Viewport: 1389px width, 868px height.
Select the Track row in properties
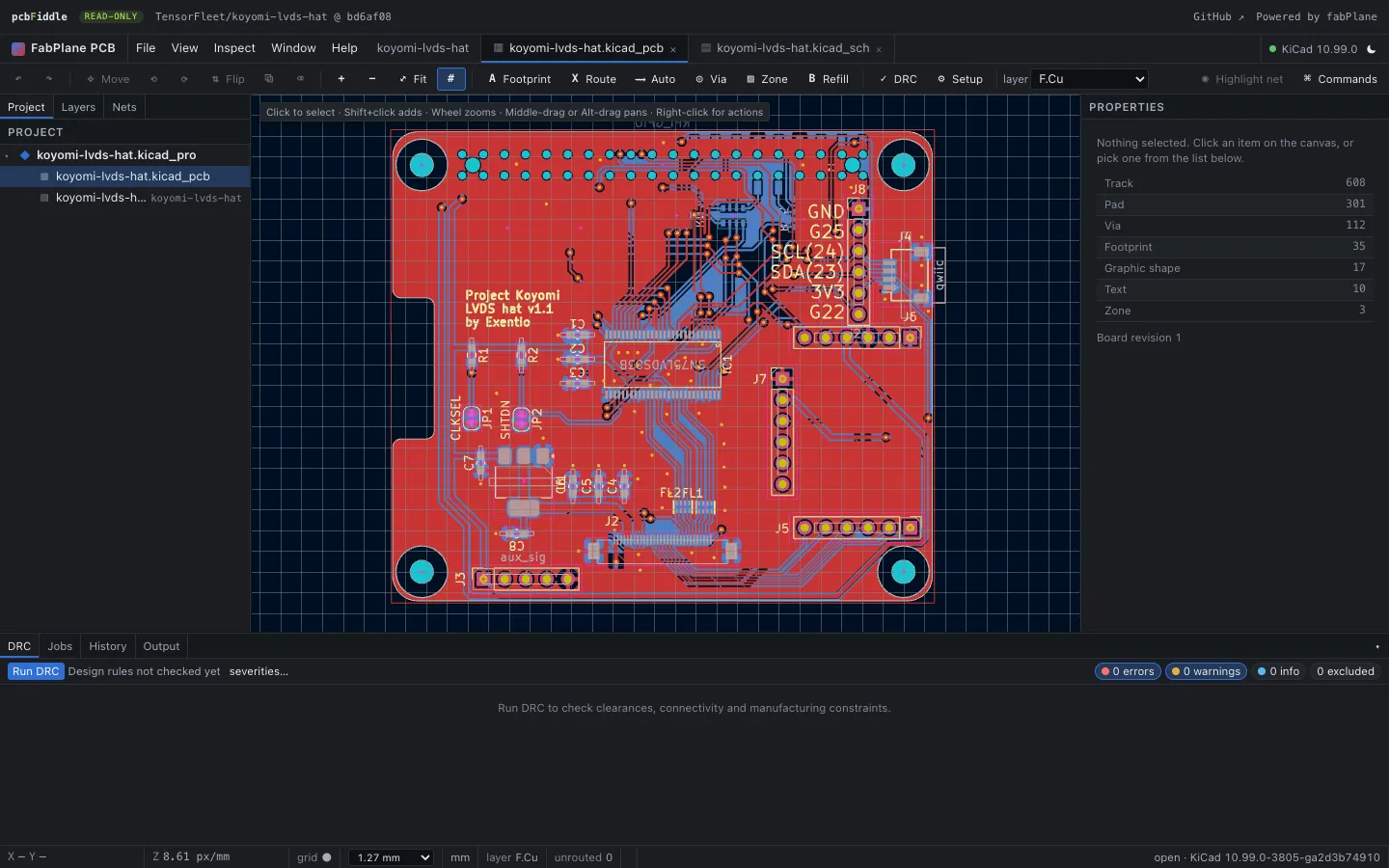coord(1235,183)
